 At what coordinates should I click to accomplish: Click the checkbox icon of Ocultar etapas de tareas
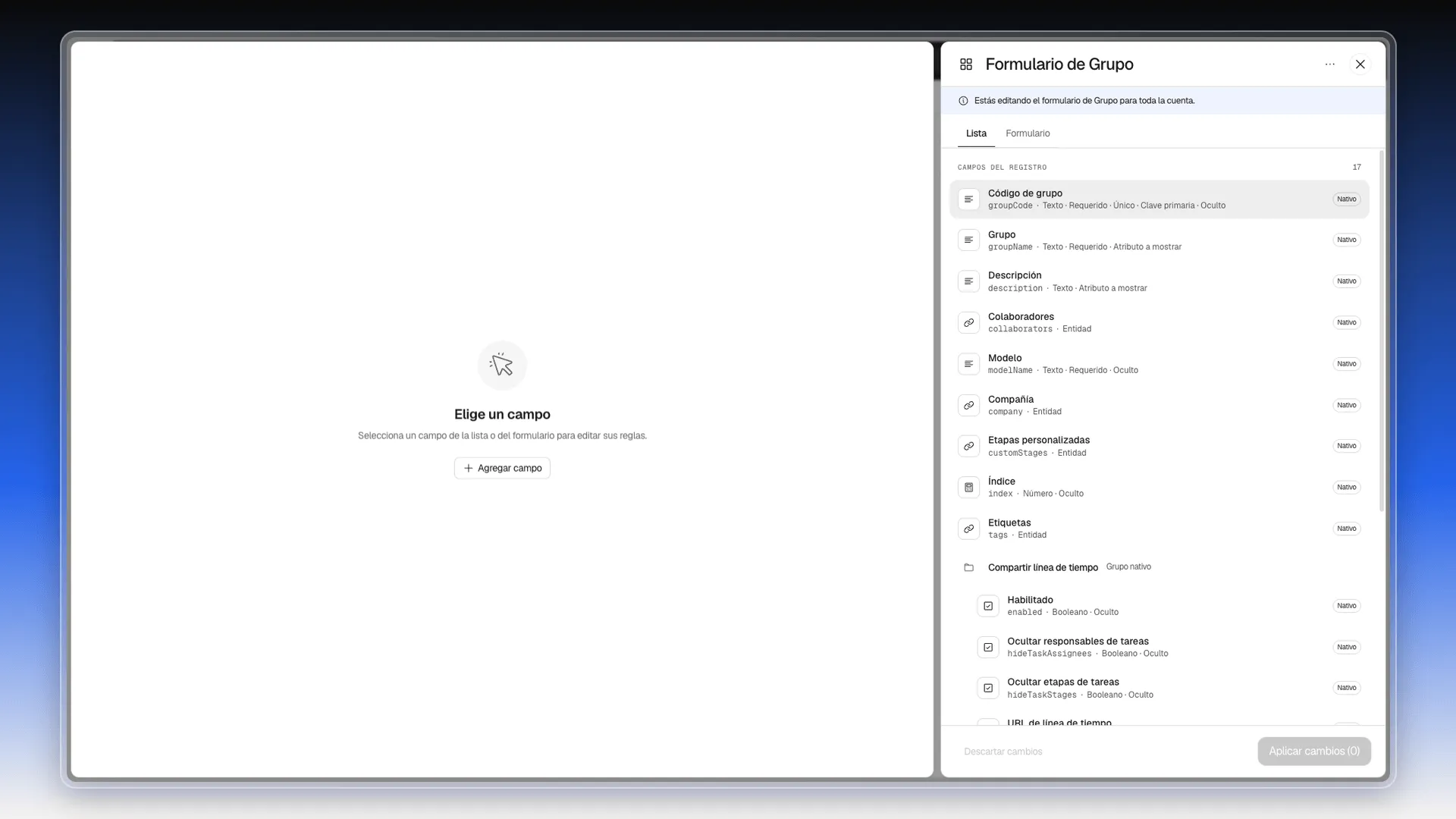(988, 689)
